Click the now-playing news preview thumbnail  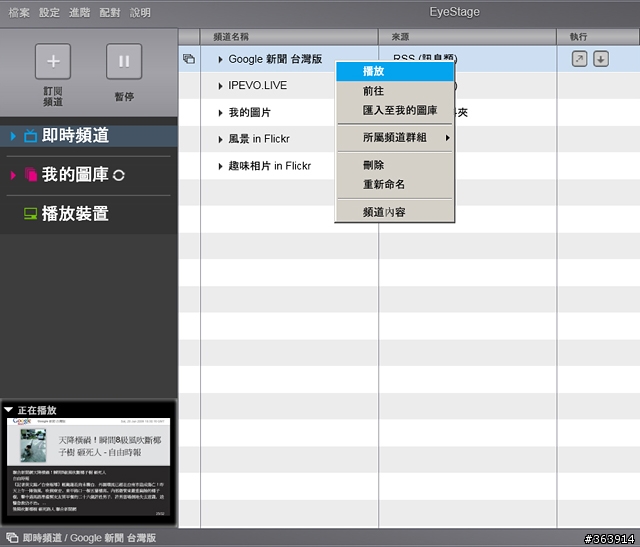[x=88, y=467]
